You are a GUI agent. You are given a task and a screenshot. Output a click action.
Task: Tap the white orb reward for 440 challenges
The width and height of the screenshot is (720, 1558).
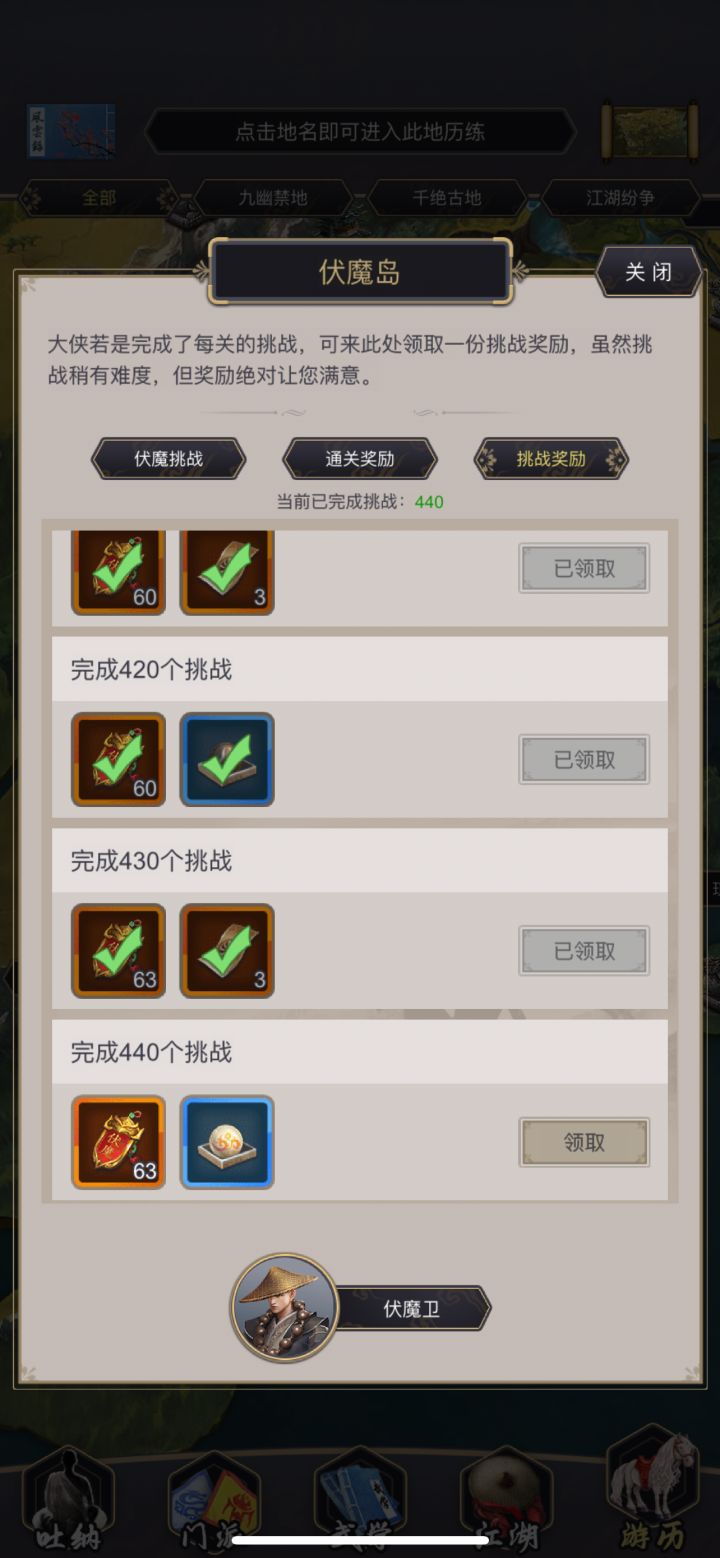[x=227, y=1142]
